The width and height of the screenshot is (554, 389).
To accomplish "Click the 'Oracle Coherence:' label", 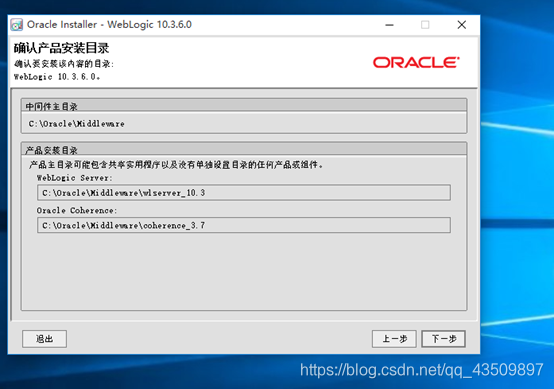I will pyautogui.click(x=77, y=211).
